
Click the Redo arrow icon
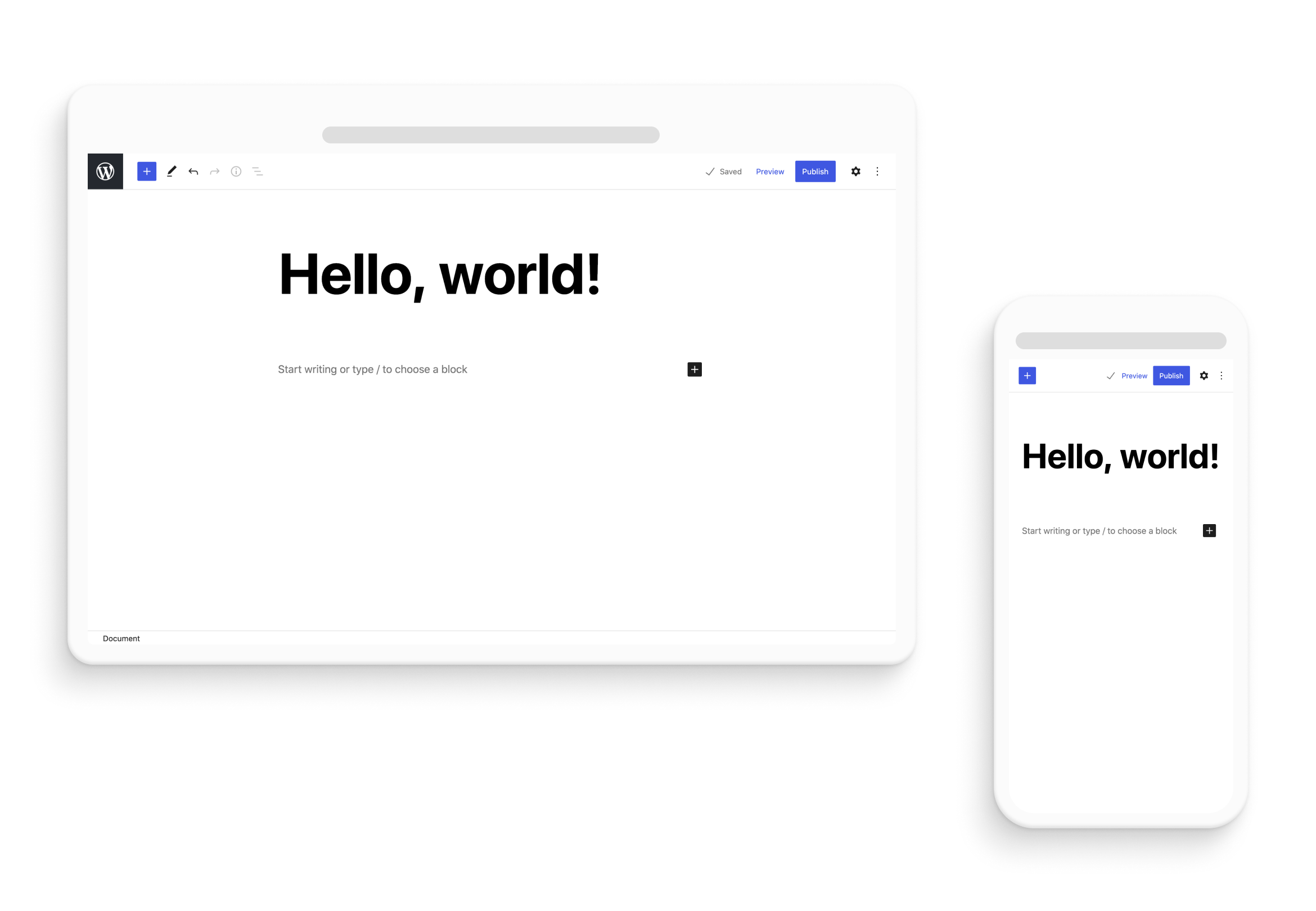coord(213,171)
